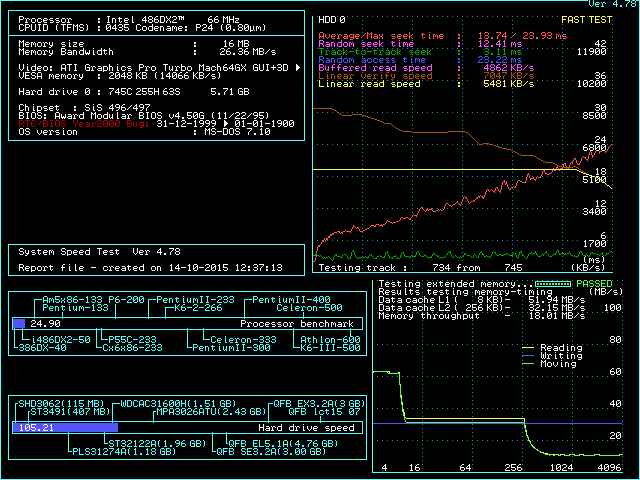Click the Data cache L1 8 KB row
This screenshot has width=640, height=480.
(482, 300)
